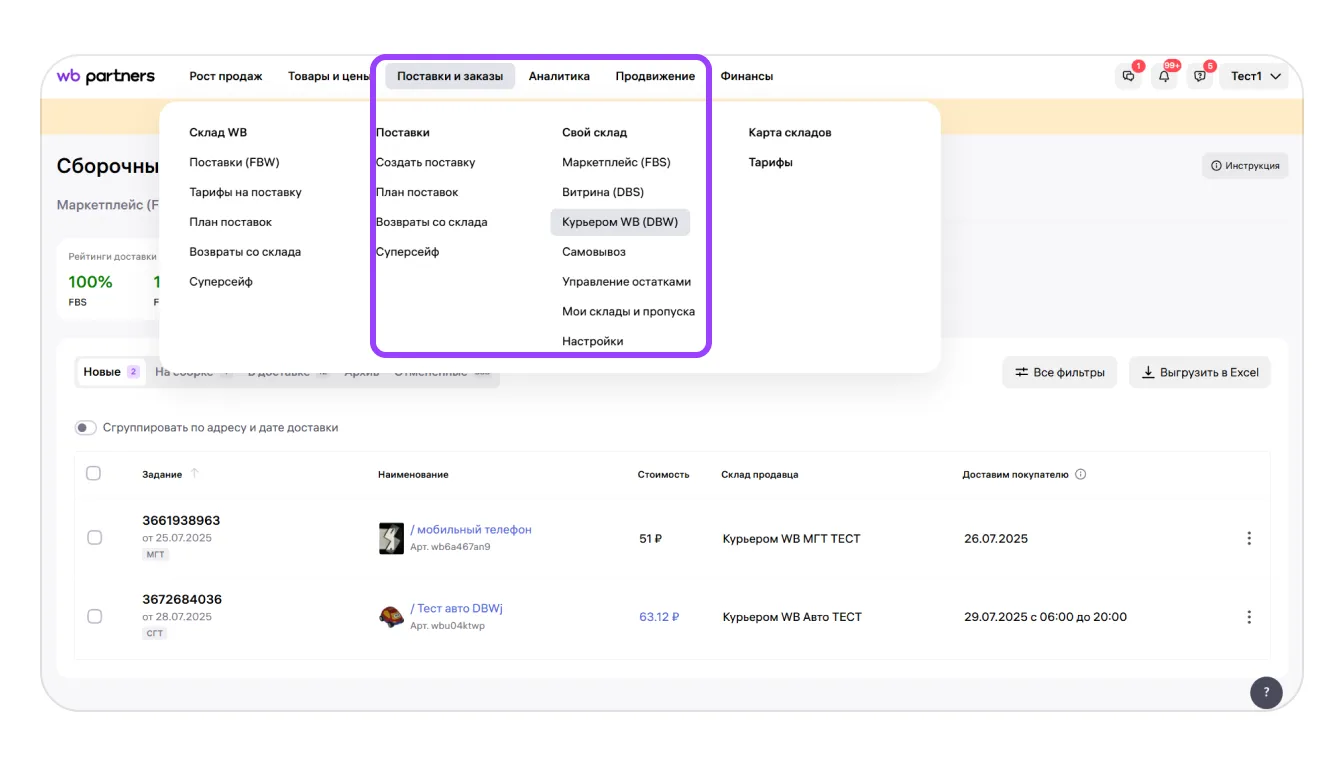Viewport: 1344px width, 766px height.
Task: Click the Курьером WB МГТ ТЕСТ warehouse cell
Action: click(x=791, y=538)
